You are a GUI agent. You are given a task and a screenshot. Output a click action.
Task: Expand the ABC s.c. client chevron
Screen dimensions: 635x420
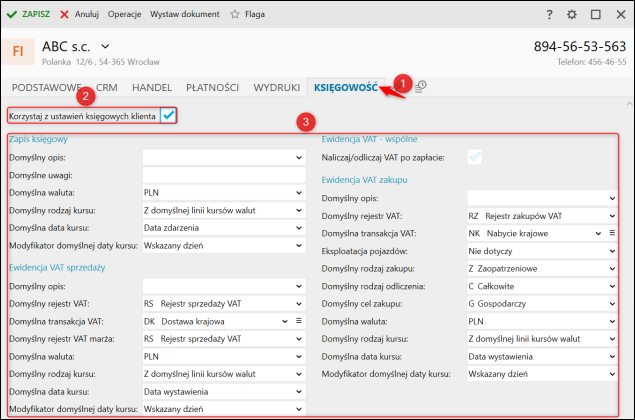[105, 47]
